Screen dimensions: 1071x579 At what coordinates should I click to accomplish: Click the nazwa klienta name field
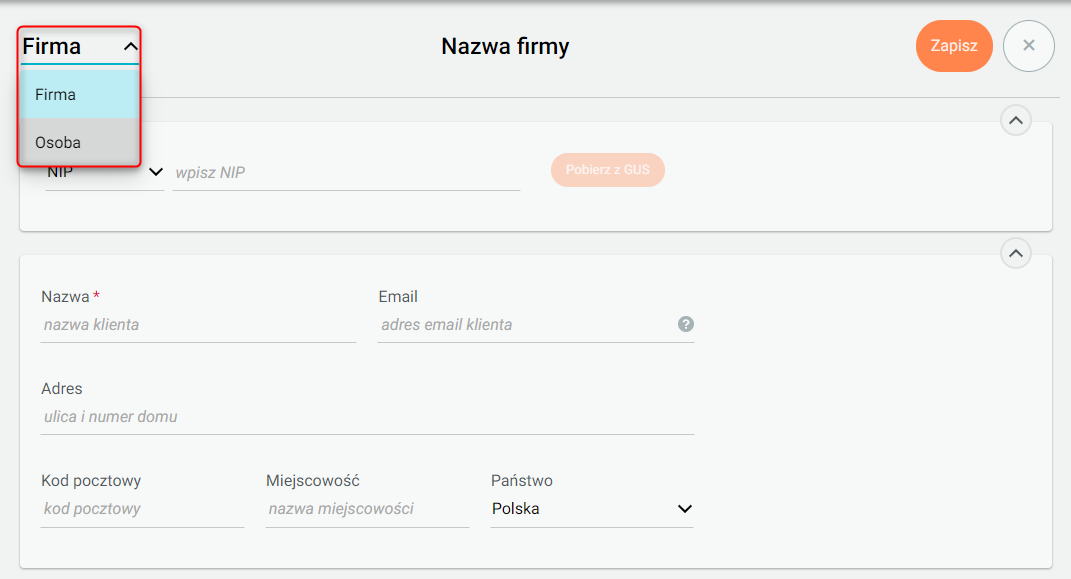tap(197, 325)
